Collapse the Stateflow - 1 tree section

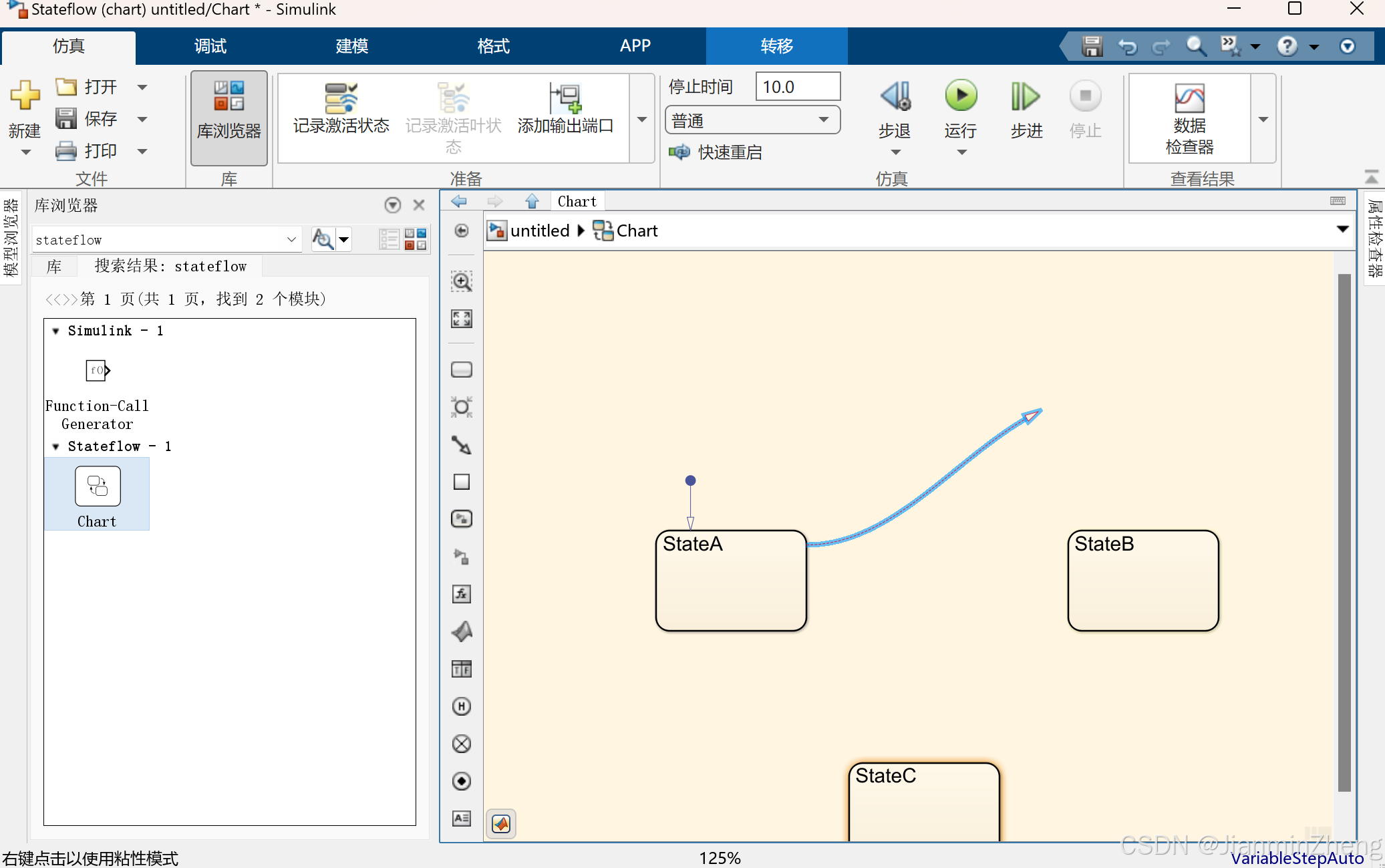(56, 446)
